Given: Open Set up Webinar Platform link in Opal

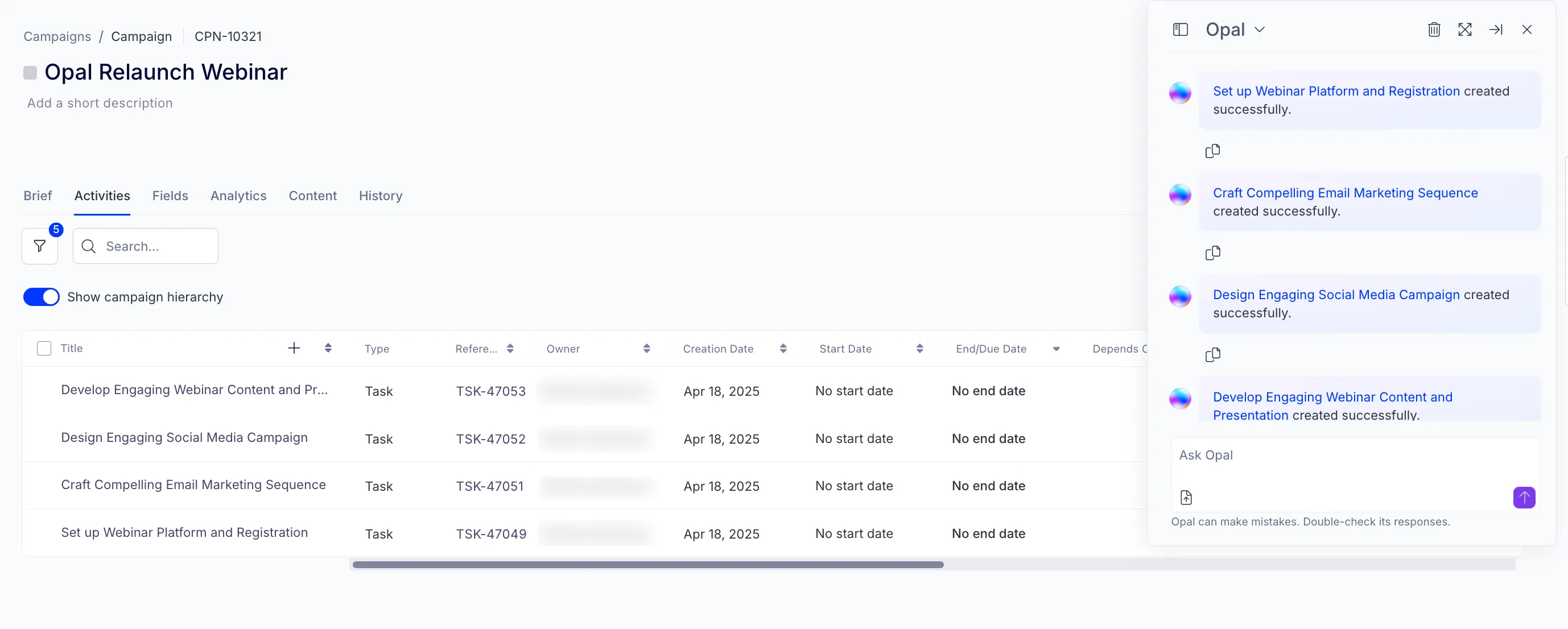Looking at the screenshot, I should click(x=1336, y=91).
